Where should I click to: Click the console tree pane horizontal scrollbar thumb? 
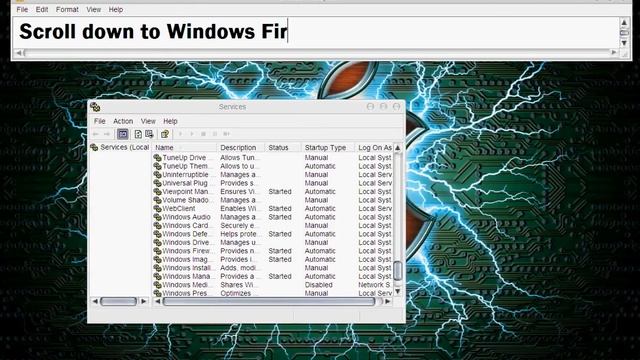(x=118, y=302)
